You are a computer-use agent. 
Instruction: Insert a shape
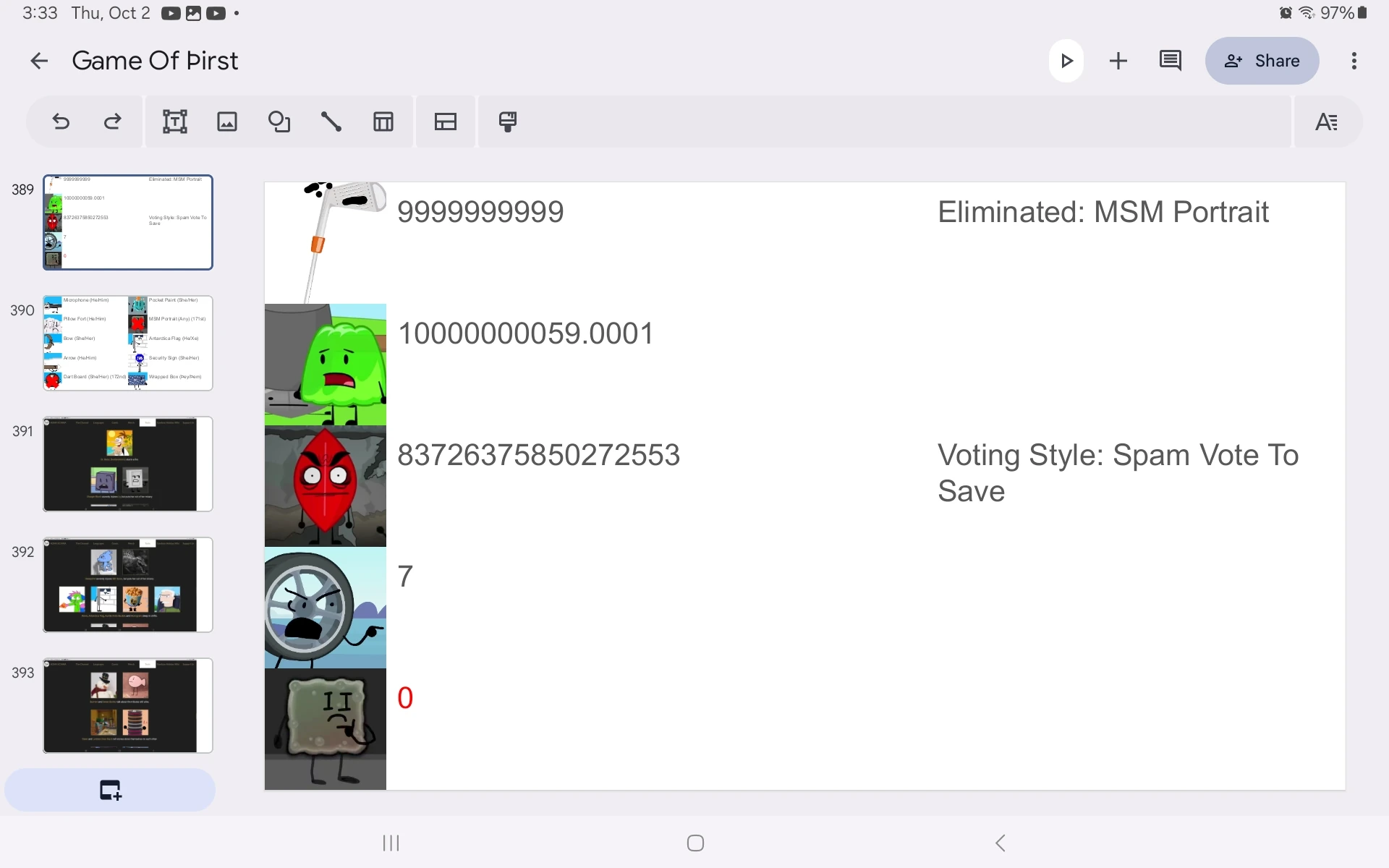tap(279, 122)
